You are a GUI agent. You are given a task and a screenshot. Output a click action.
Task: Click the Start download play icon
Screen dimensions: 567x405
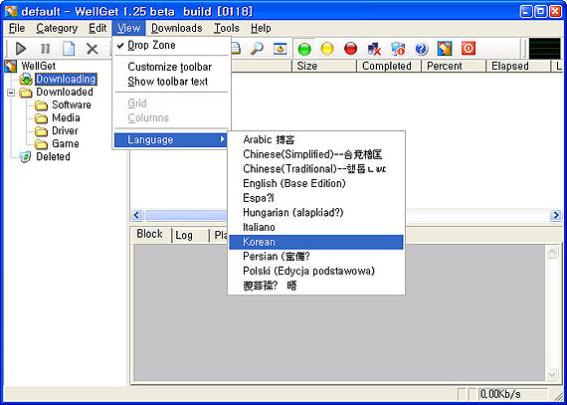tap(21, 49)
